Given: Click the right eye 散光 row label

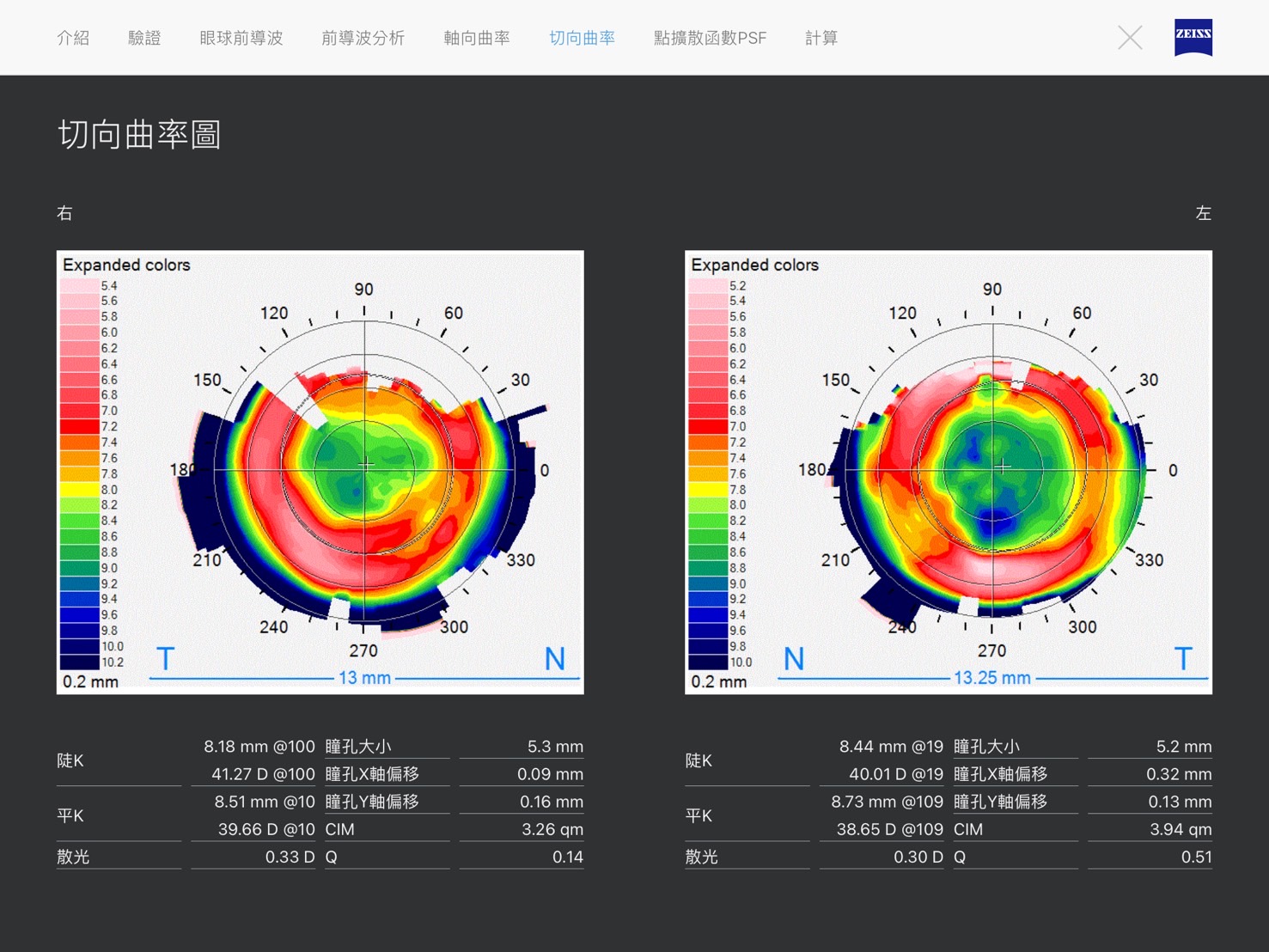Looking at the screenshot, I should click(x=73, y=857).
